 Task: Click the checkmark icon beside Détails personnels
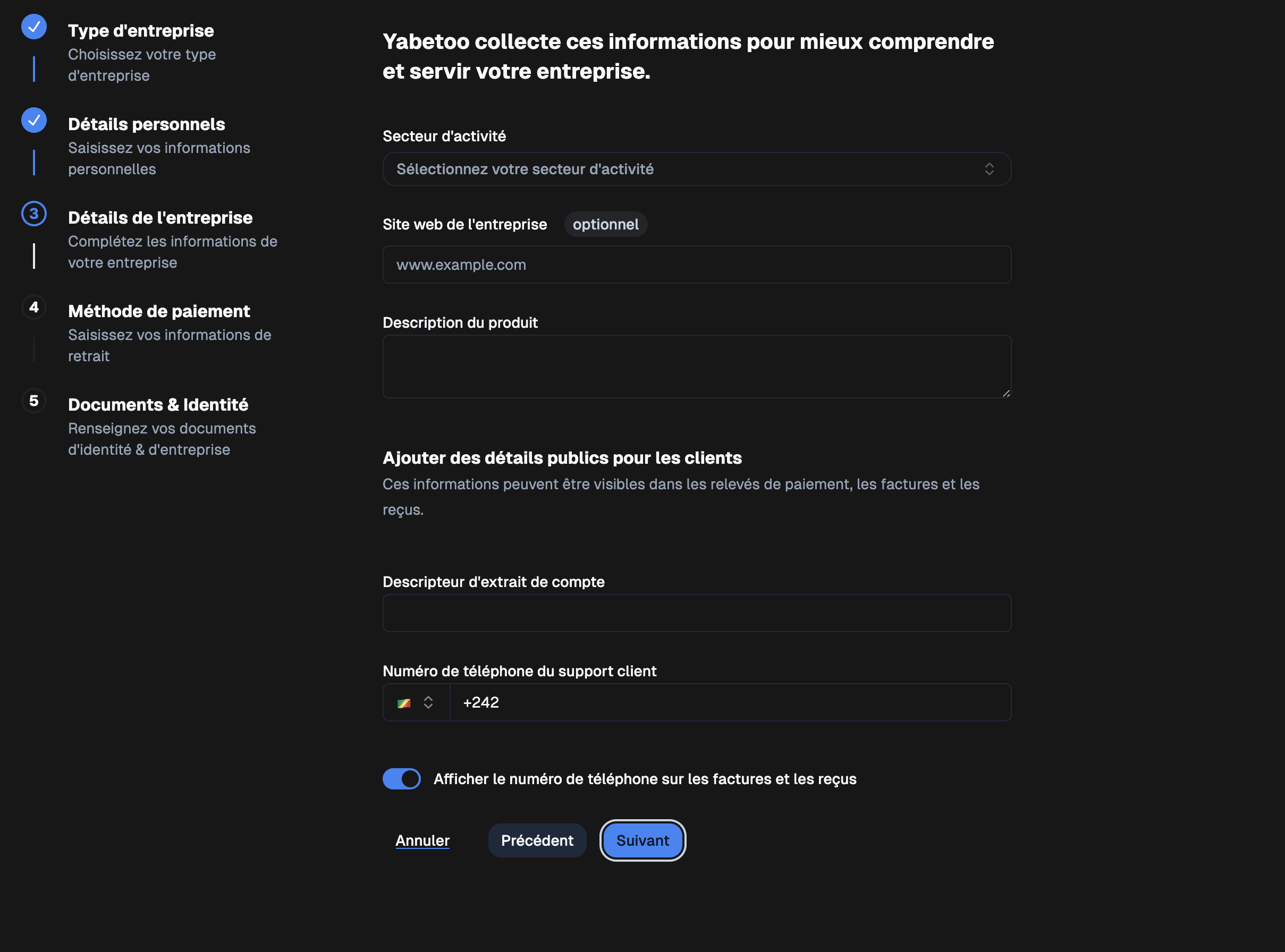point(33,121)
